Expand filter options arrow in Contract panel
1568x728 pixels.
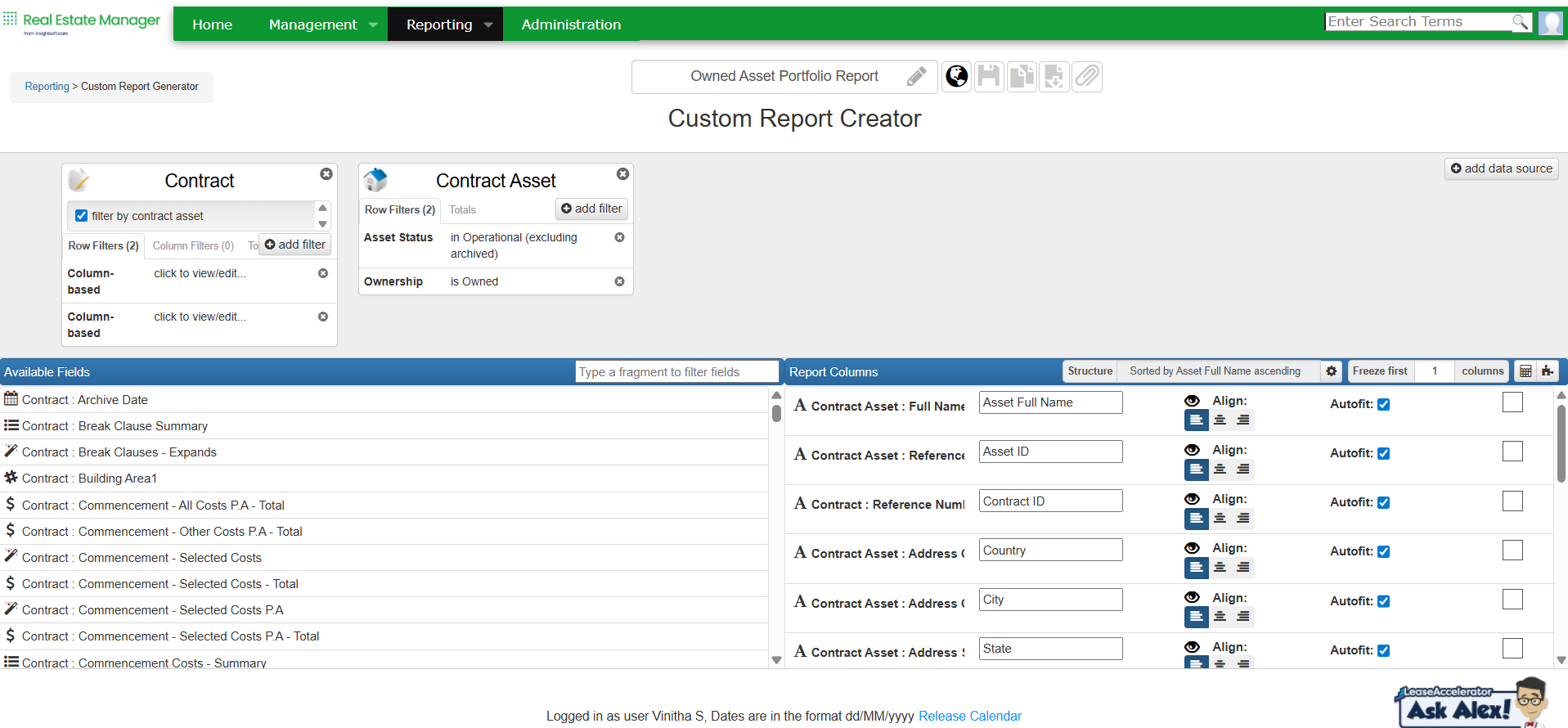[x=322, y=224]
